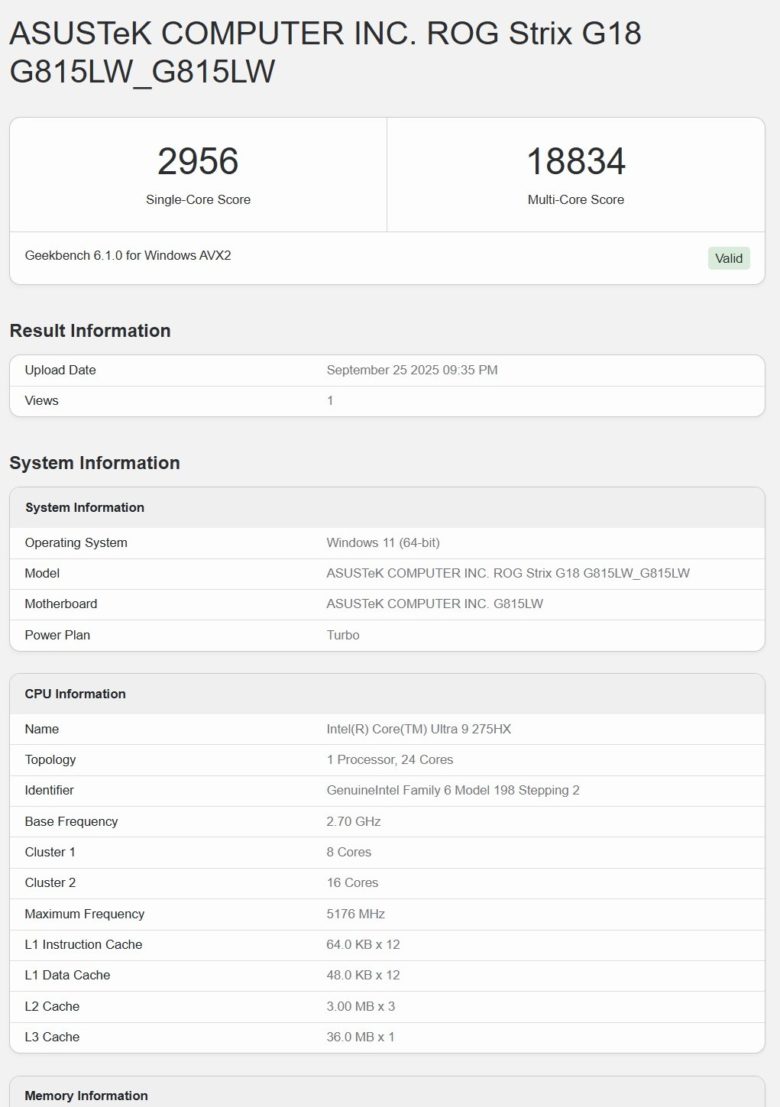Select the 5176 MHz value

[356, 914]
